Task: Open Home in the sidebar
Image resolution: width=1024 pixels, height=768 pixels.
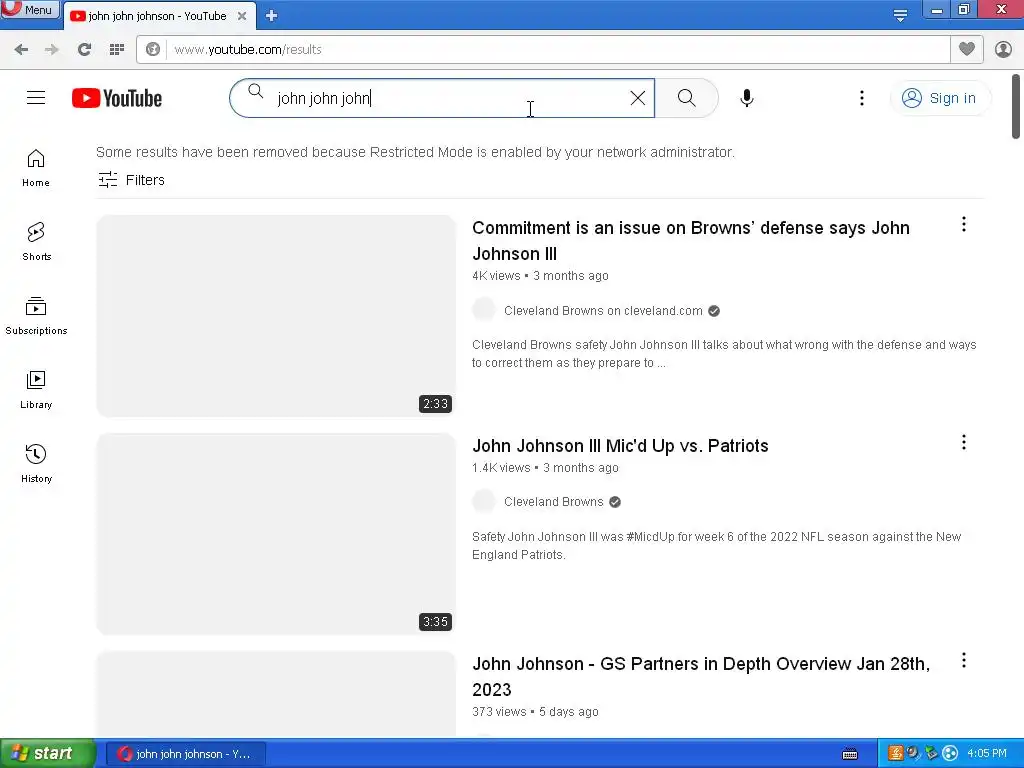Action: pyautogui.click(x=36, y=168)
